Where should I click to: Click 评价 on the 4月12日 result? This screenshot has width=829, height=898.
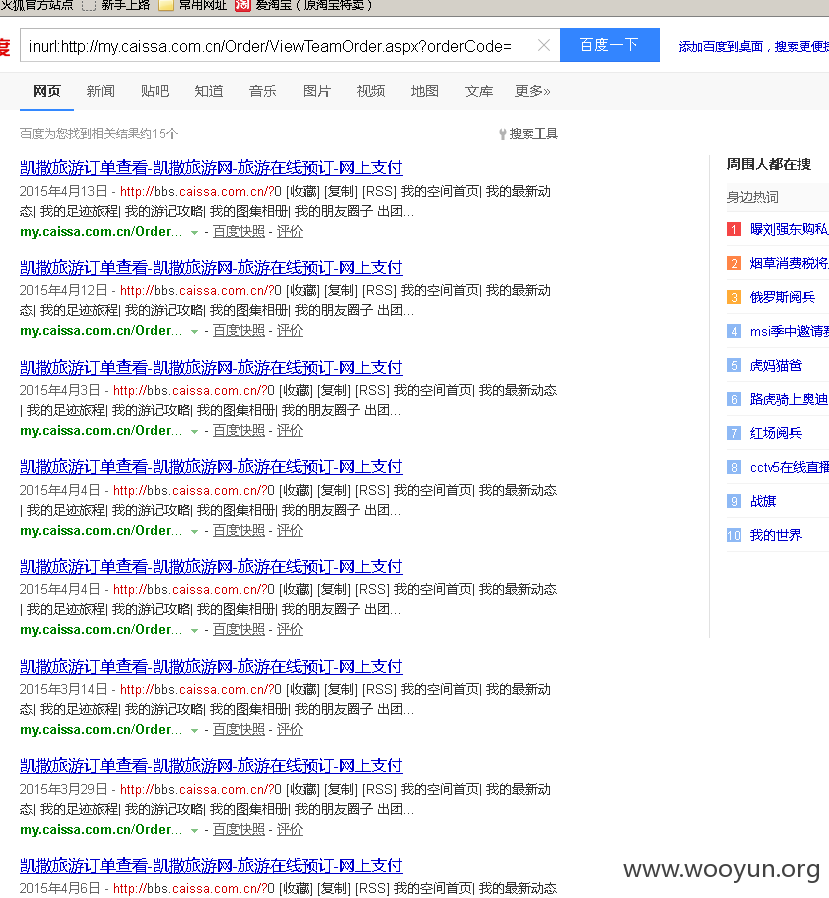pyautogui.click(x=290, y=330)
